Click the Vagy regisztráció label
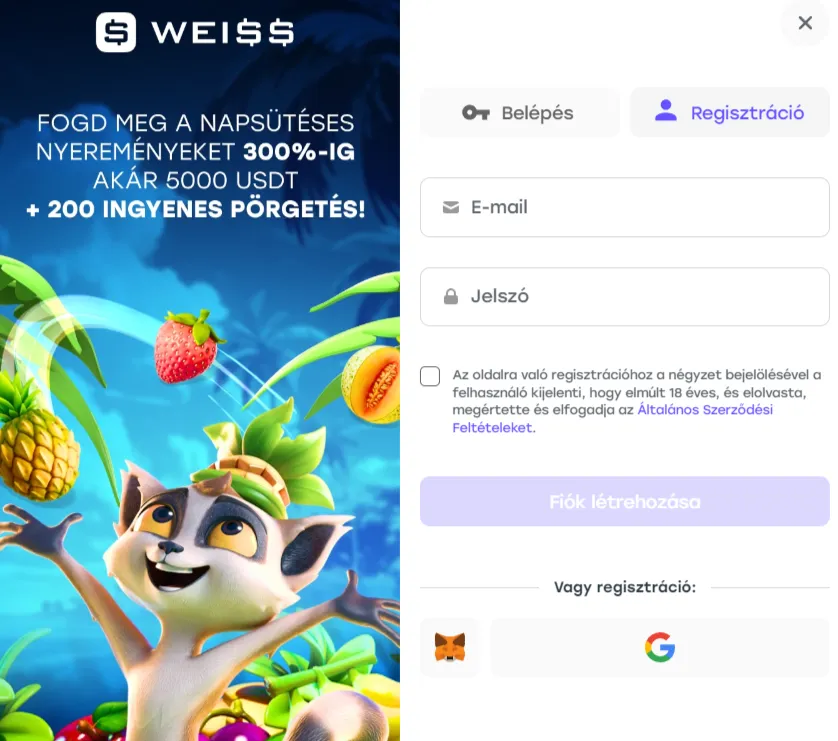 click(x=625, y=587)
